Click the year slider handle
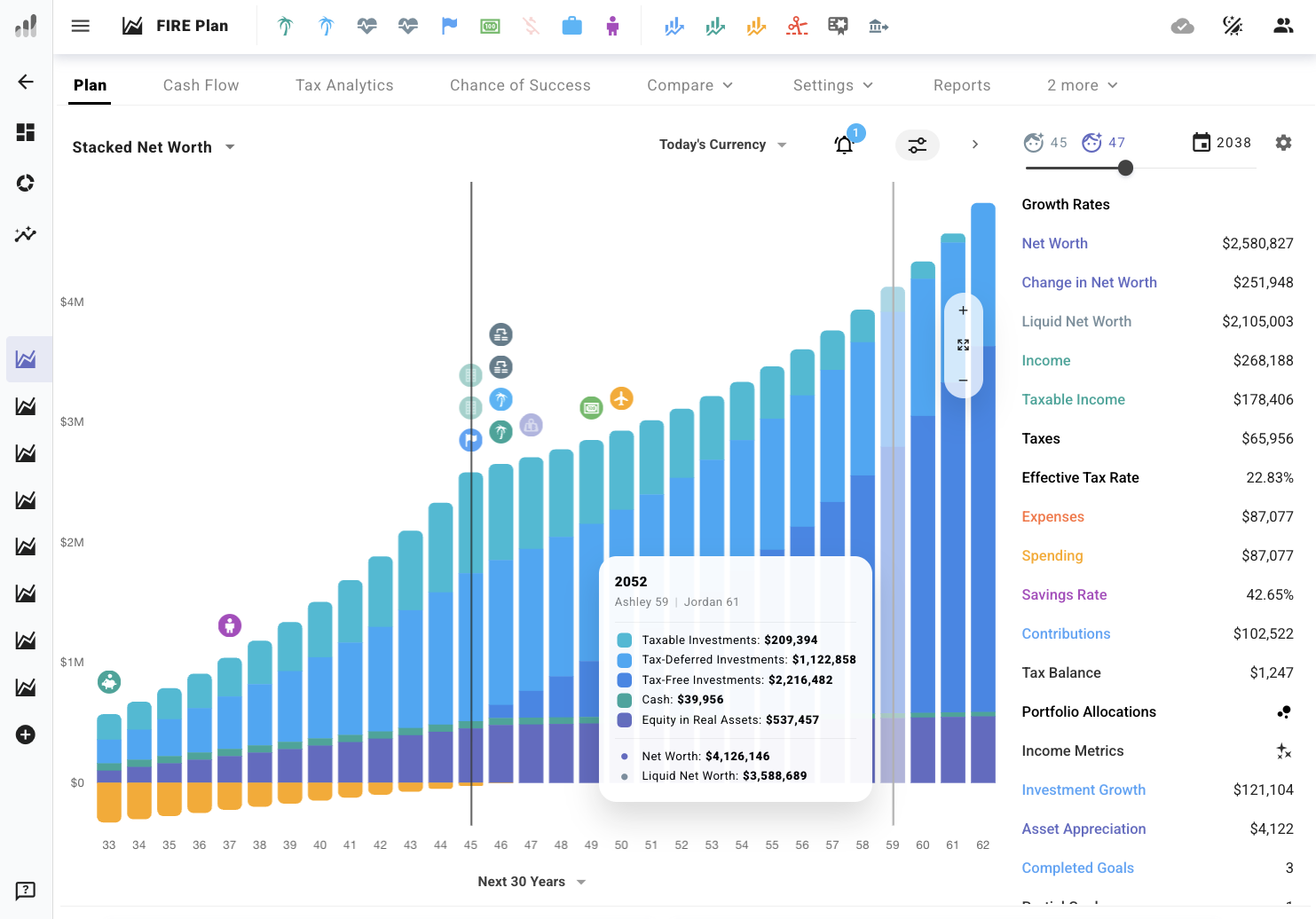The image size is (1316, 919). pyautogui.click(x=1125, y=168)
